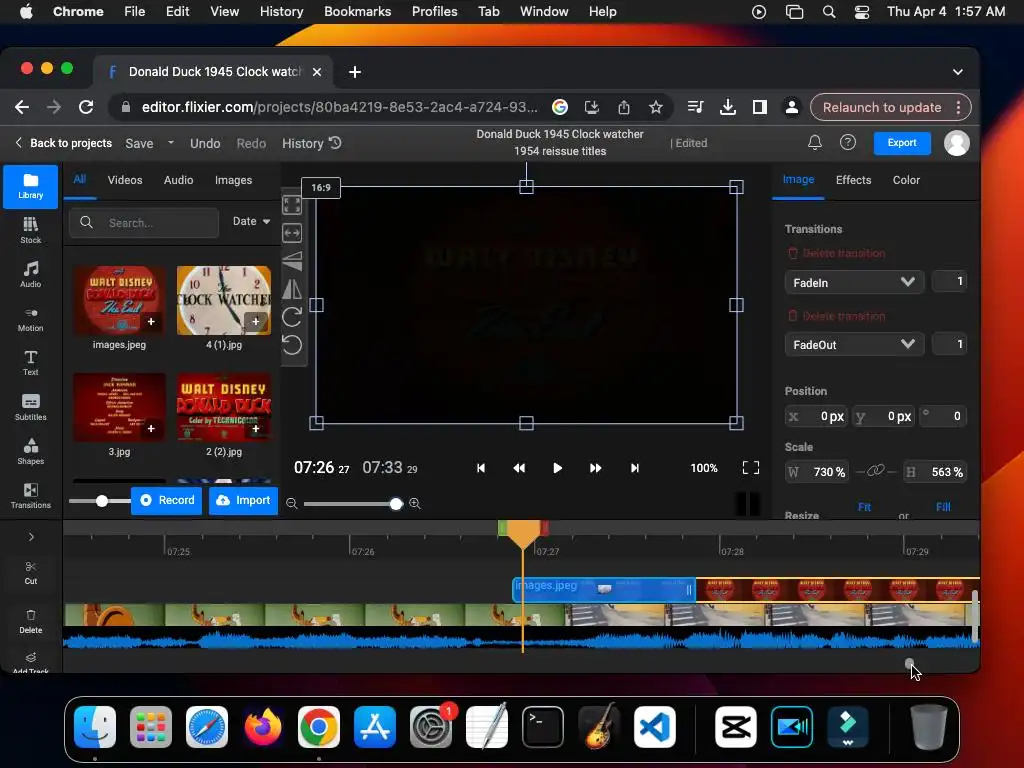Click the orange timeline playhead marker
Viewport: 1024px width, 768px height.
[x=523, y=534]
